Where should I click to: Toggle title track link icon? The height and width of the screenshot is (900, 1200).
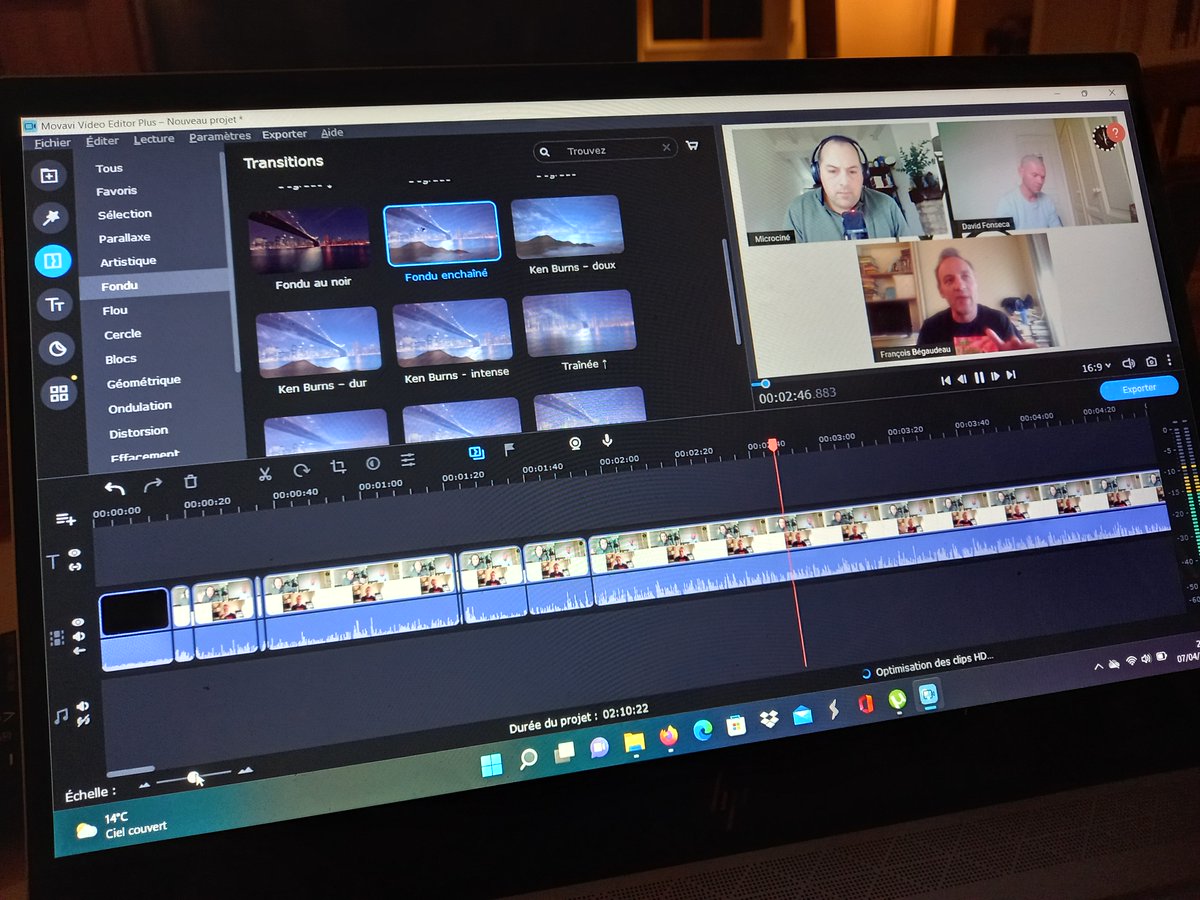coord(74,567)
